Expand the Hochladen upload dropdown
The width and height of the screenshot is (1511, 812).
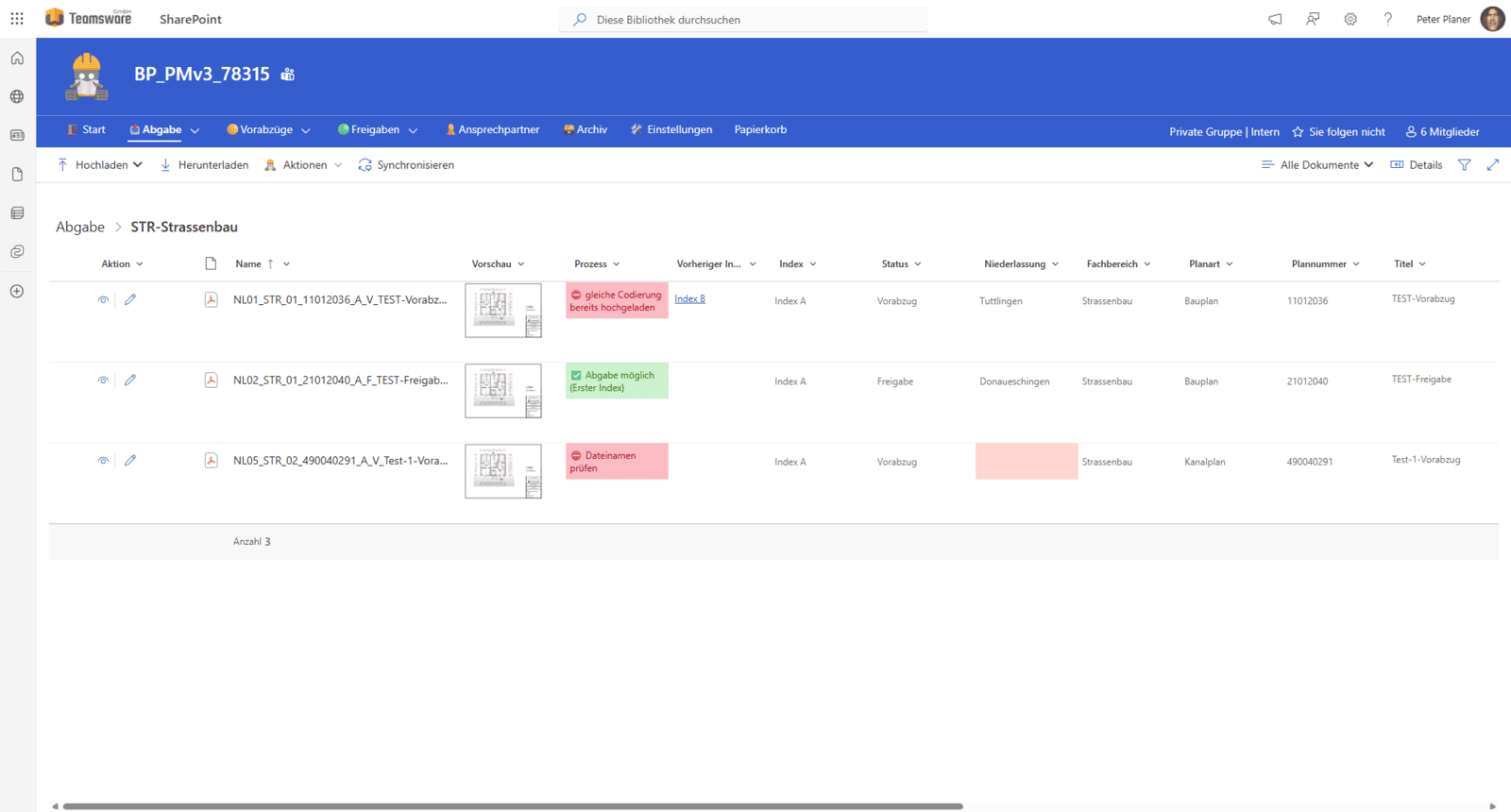(x=100, y=165)
